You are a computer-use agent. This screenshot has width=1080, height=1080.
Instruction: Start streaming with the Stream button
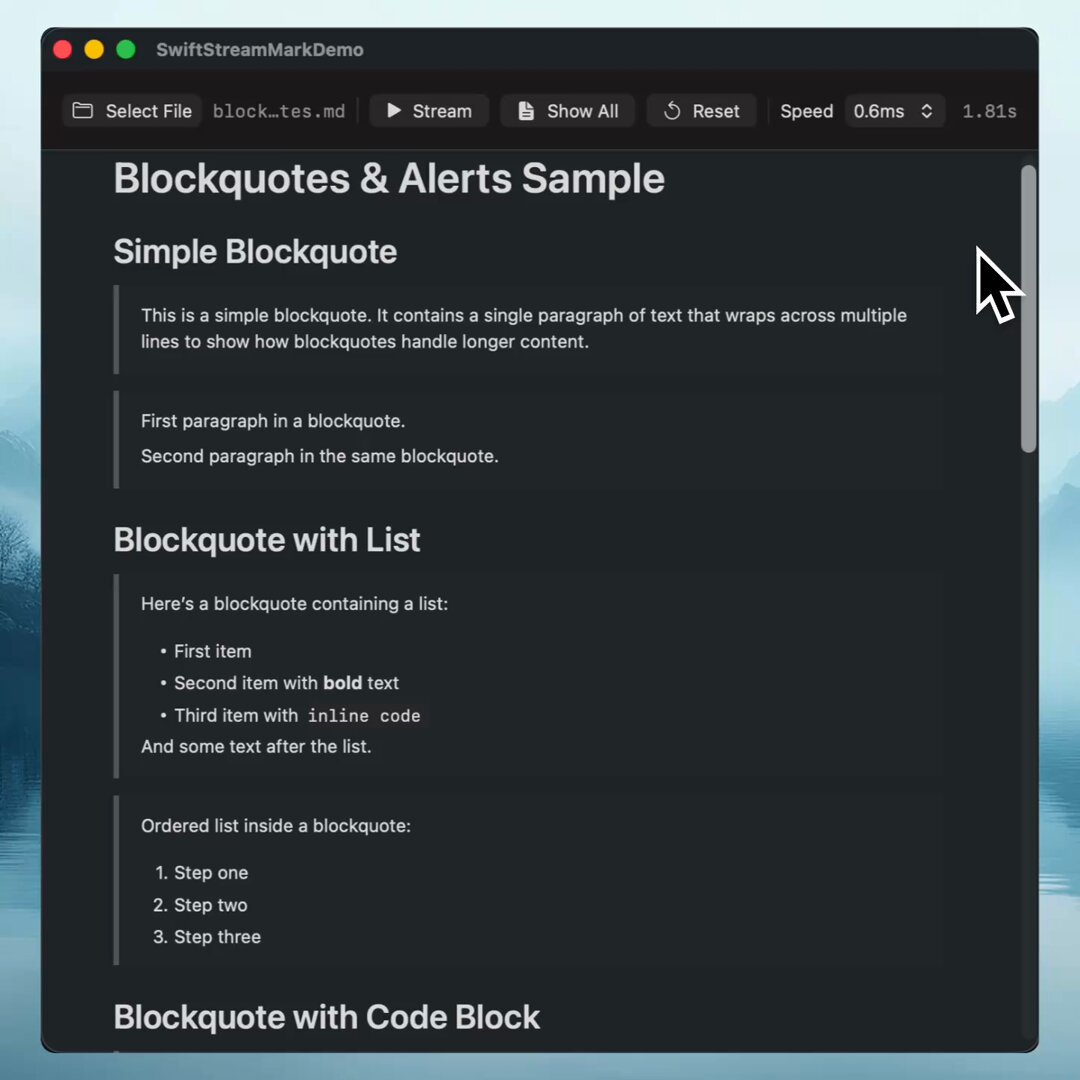click(429, 111)
